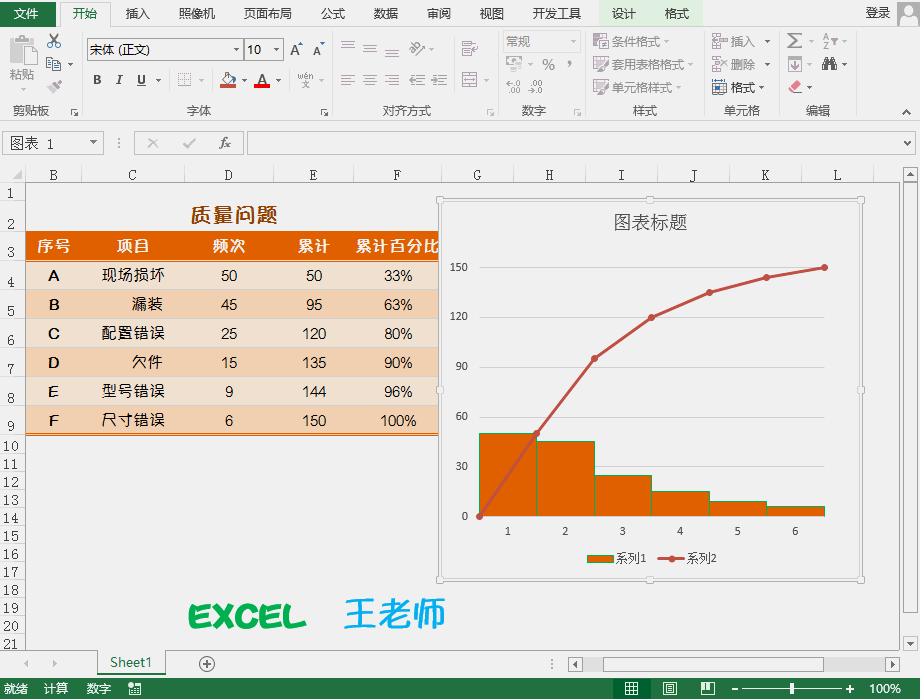Open the 单元格样式 dropdown
Screen dimensions: 920x699
(637, 87)
